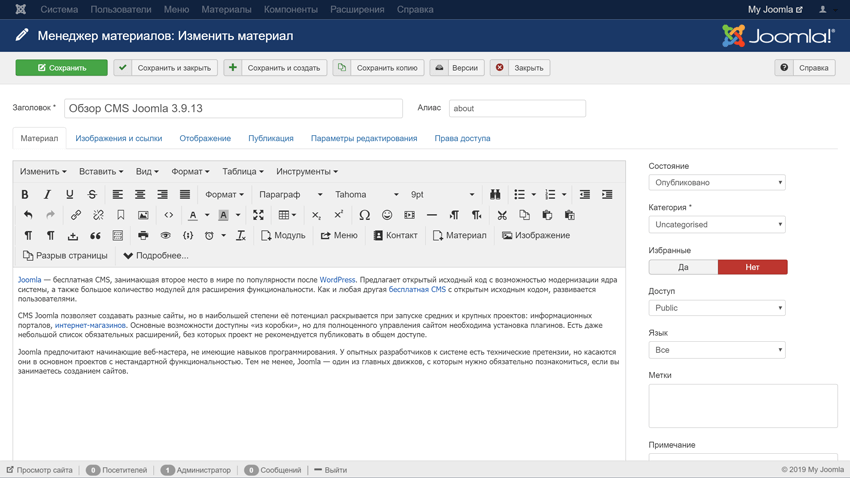Clear formatting icon
850x478 pixels.
[241, 235]
